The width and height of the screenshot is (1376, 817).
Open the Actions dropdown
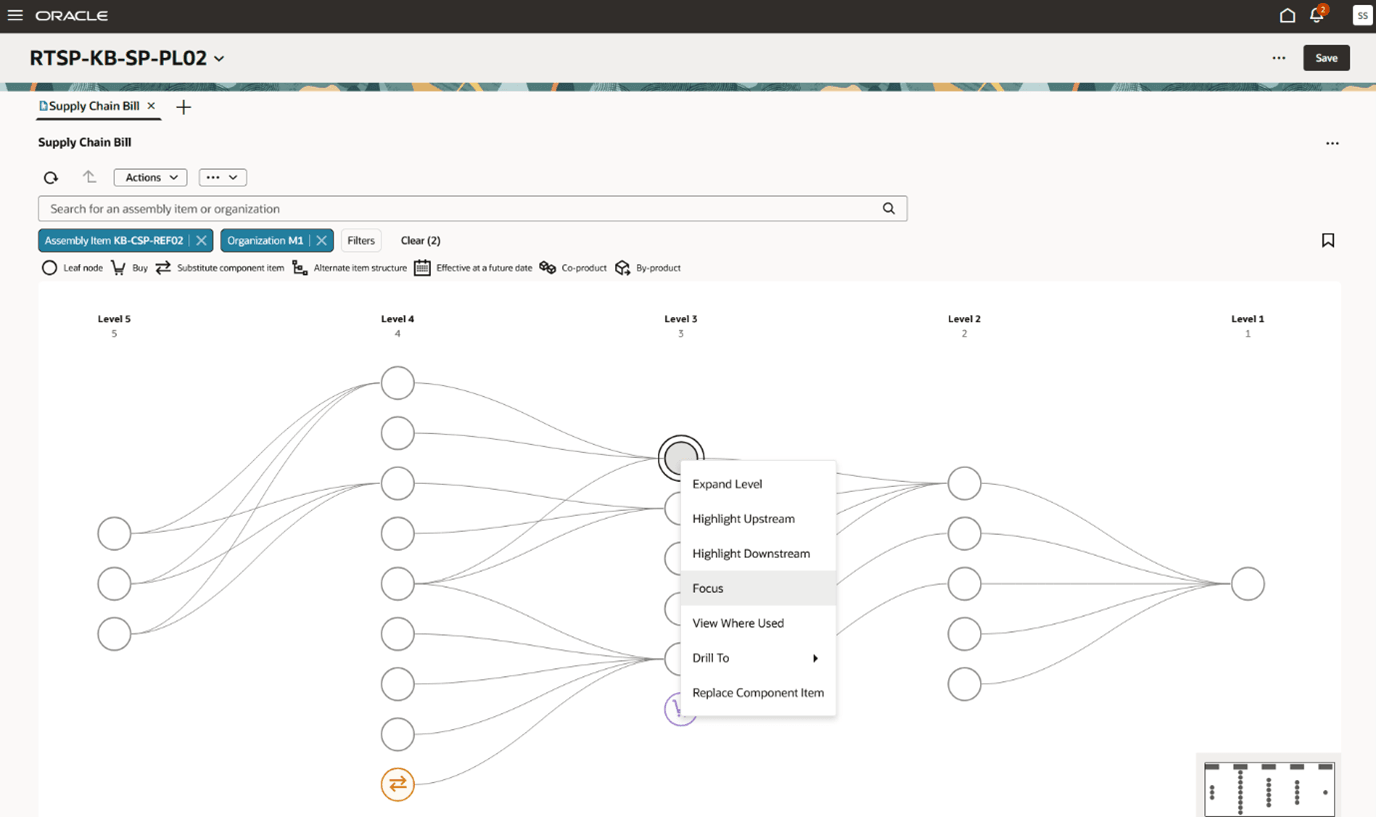[150, 177]
